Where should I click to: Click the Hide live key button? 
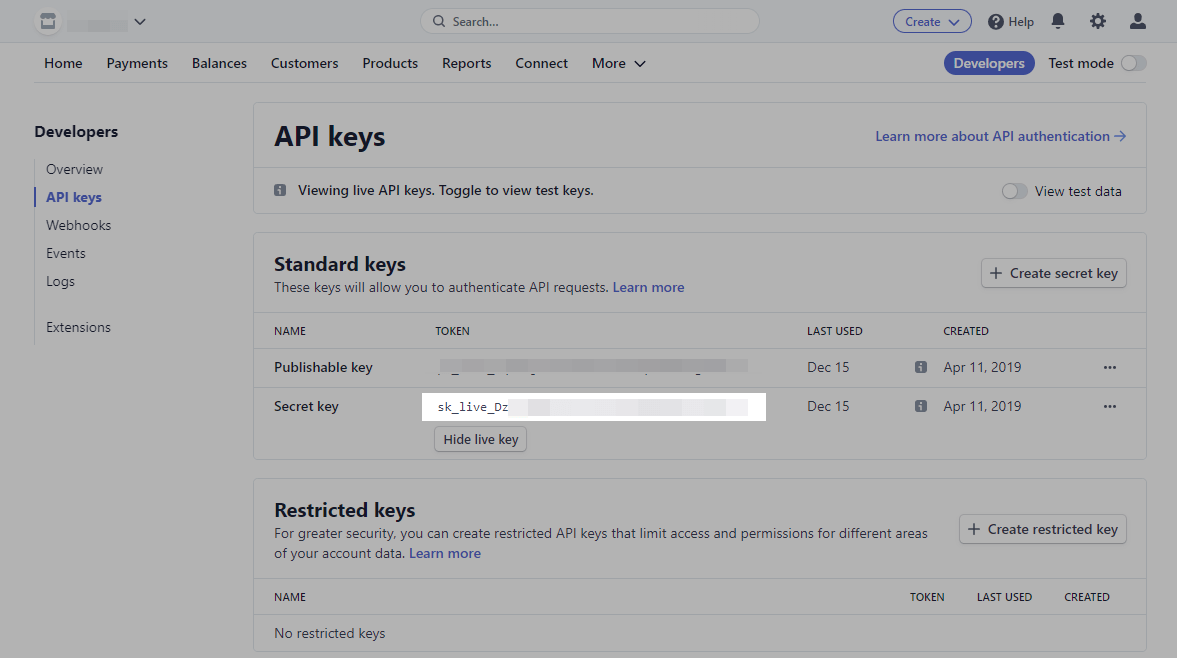click(480, 439)
